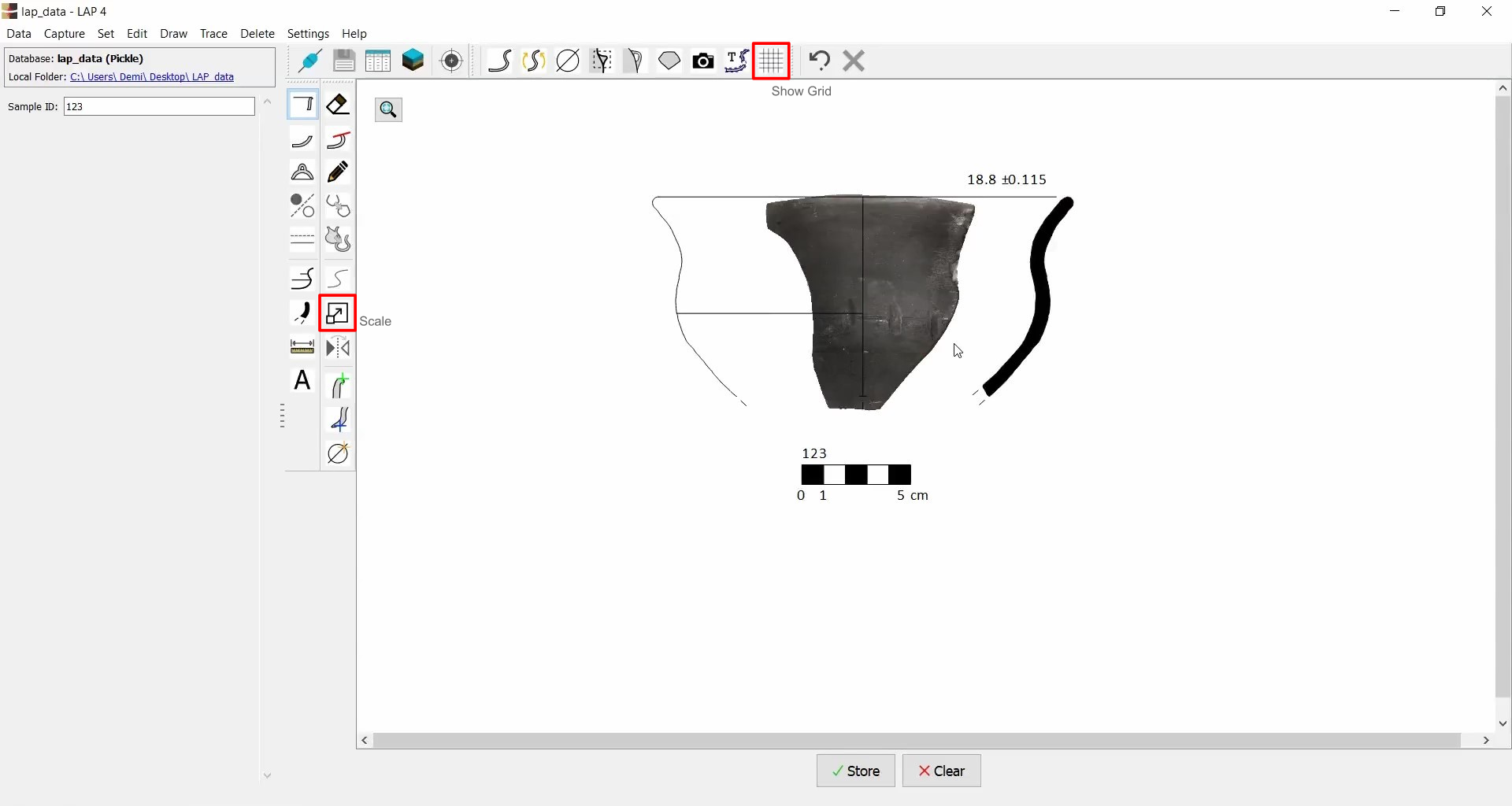Viewport: 1512px width, 806px height.
Task: Click the canvas scroll right arrow
Action: click(1487, 741)
